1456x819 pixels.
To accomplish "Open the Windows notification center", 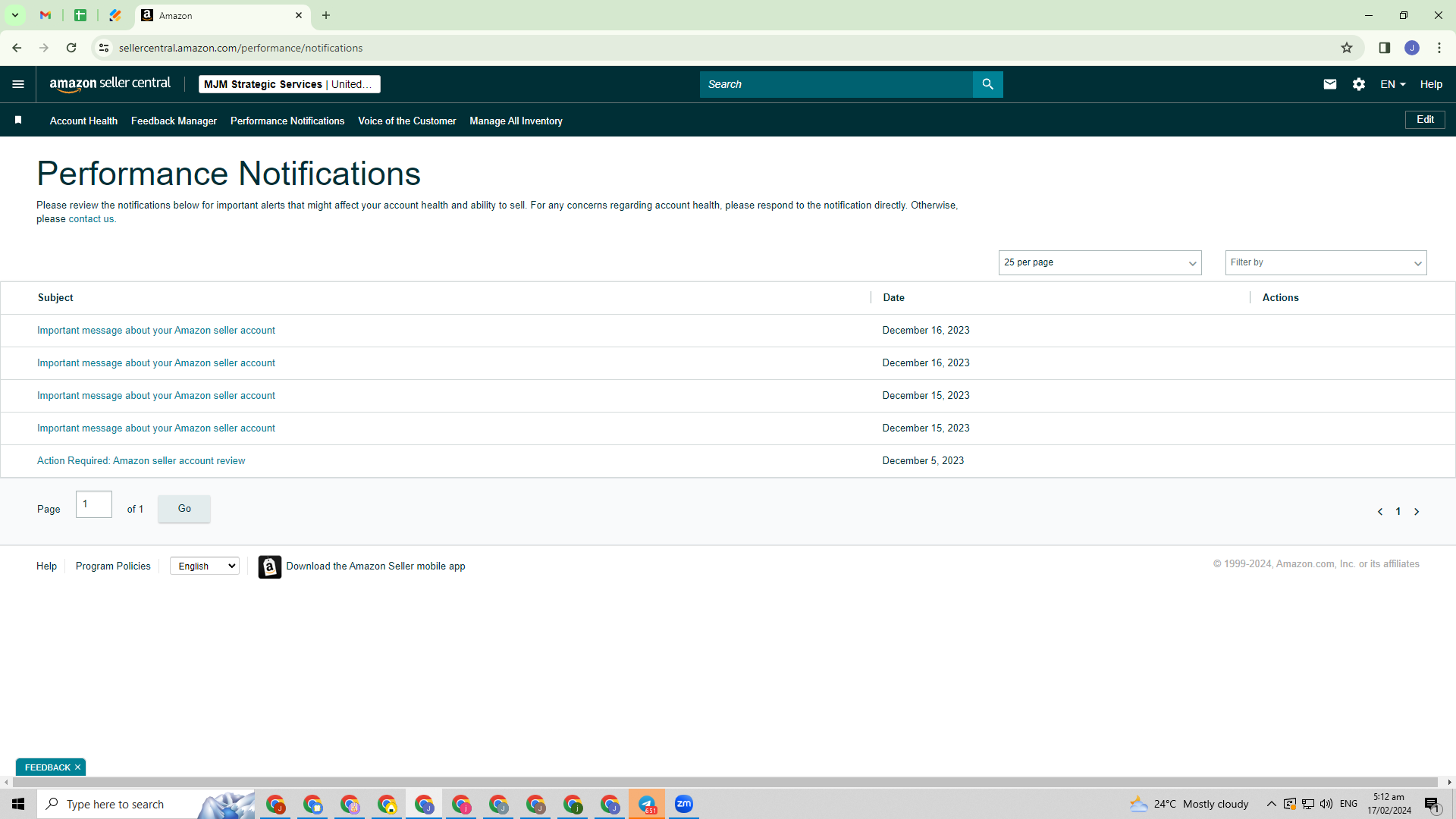I will click(x=1432, y=805).
